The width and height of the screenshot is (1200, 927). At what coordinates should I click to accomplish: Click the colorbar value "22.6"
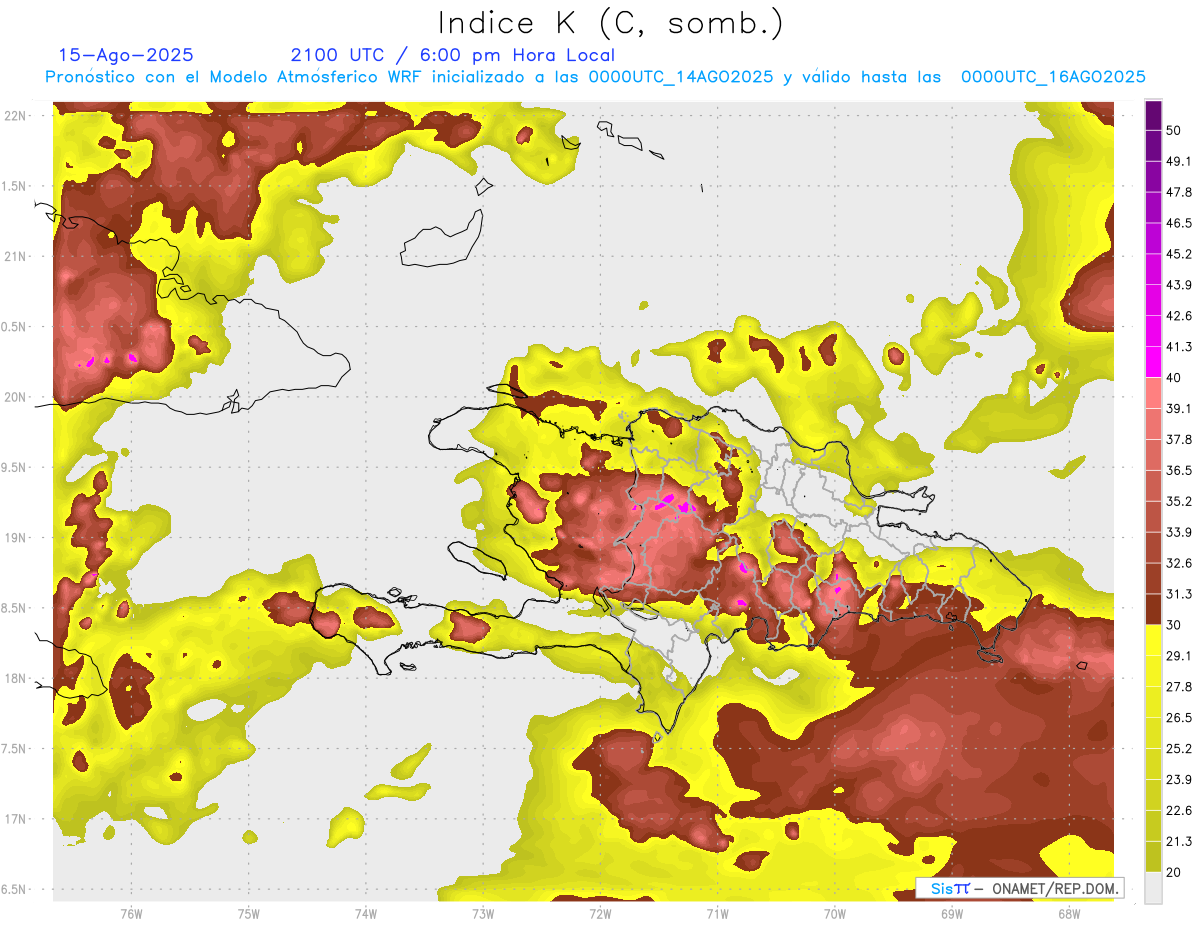pos(1178,811)
